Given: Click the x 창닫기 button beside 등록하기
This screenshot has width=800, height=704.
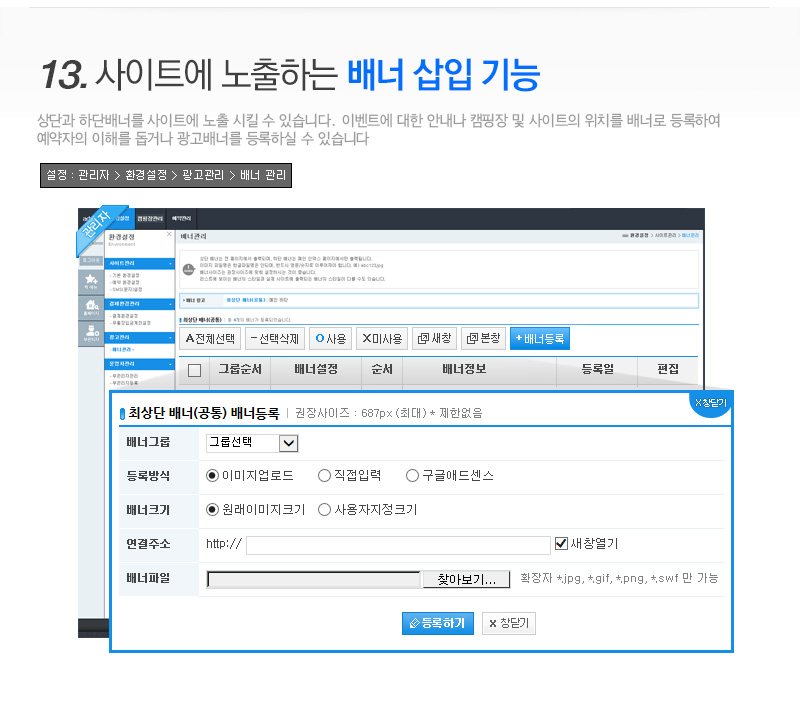Looking at the screenshot, I should coord(509,623).
